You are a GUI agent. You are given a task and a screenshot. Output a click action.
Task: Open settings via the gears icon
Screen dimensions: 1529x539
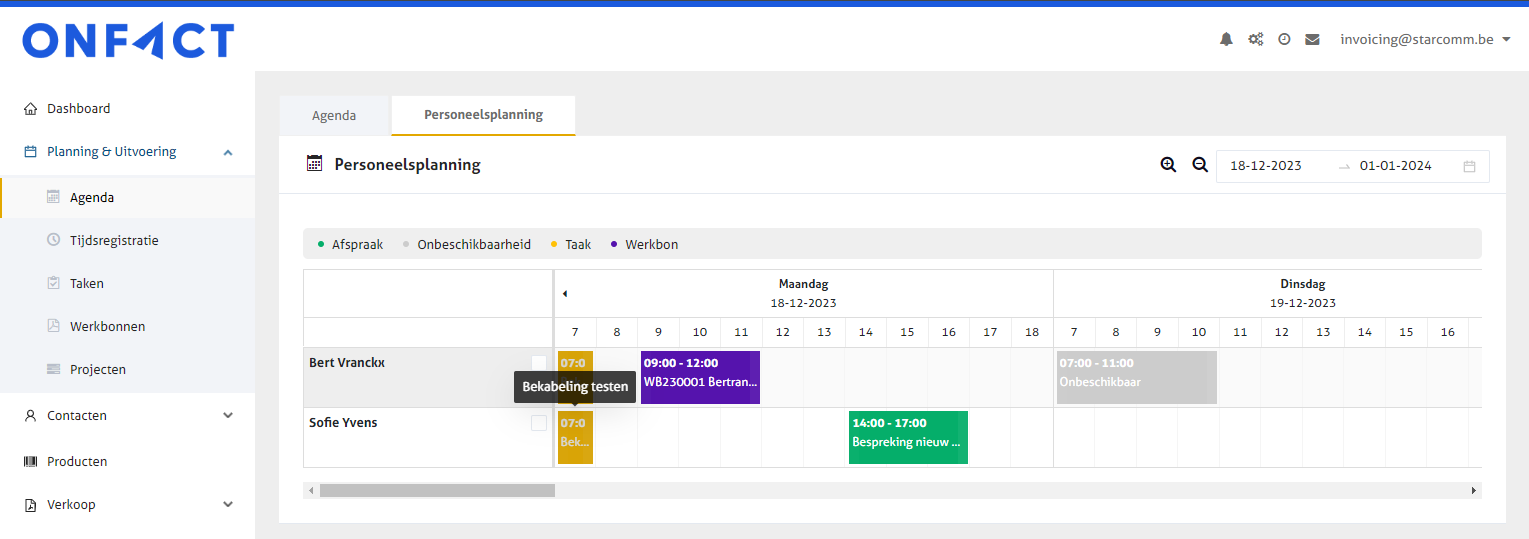(1255, 40)
